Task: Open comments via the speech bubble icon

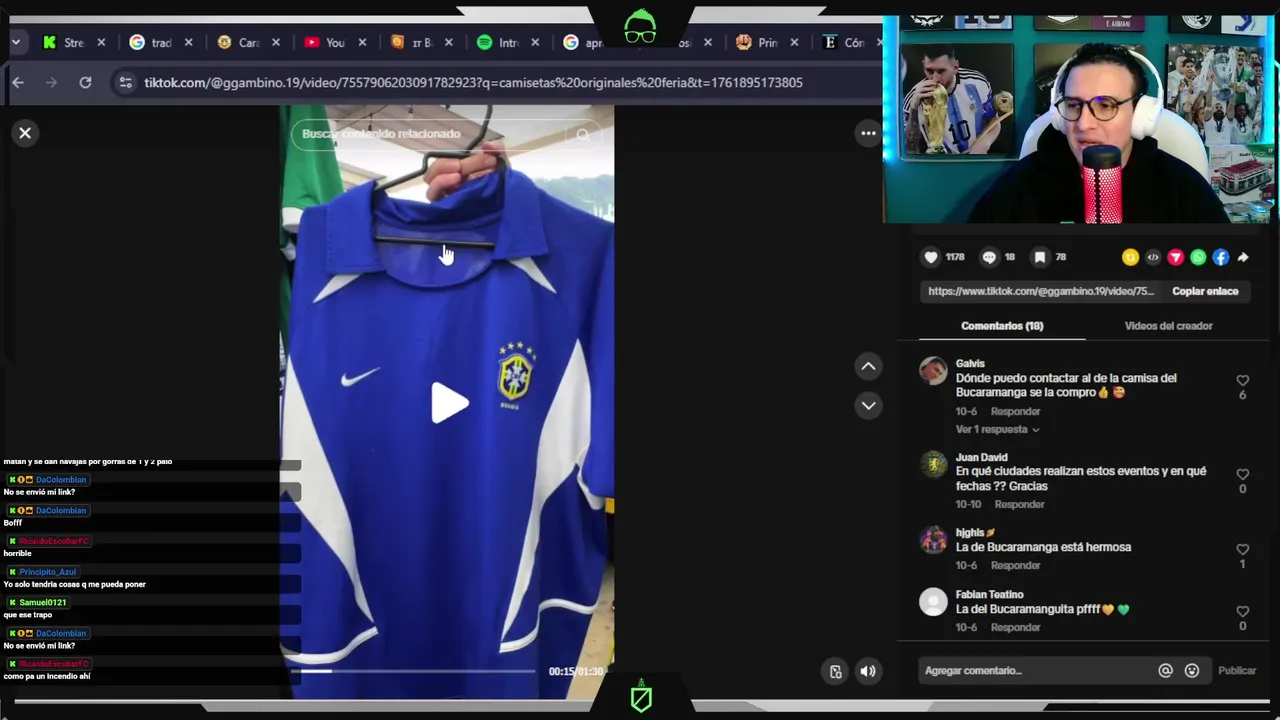Action: click(x=989, y=257)
